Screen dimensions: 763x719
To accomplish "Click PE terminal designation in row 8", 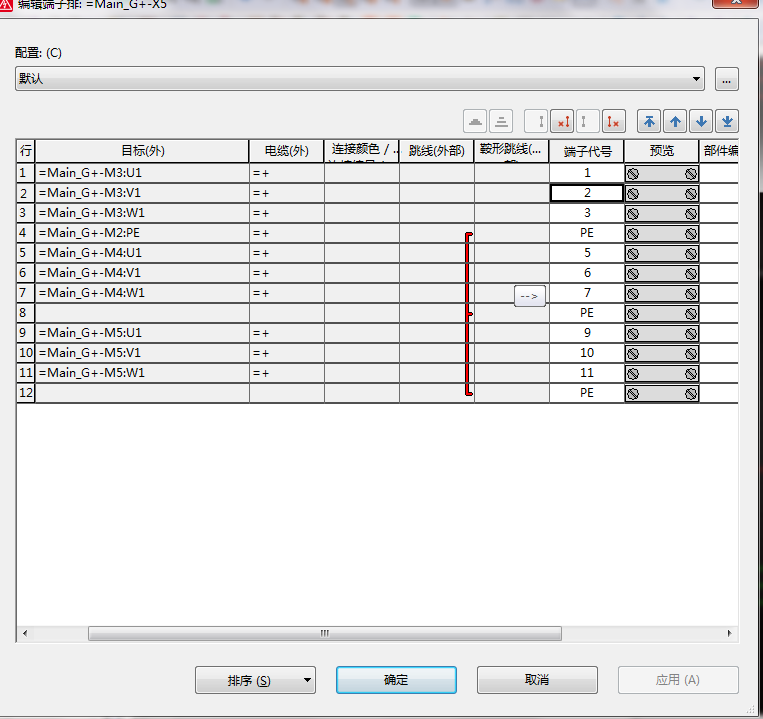I will (x=587, y=313).
